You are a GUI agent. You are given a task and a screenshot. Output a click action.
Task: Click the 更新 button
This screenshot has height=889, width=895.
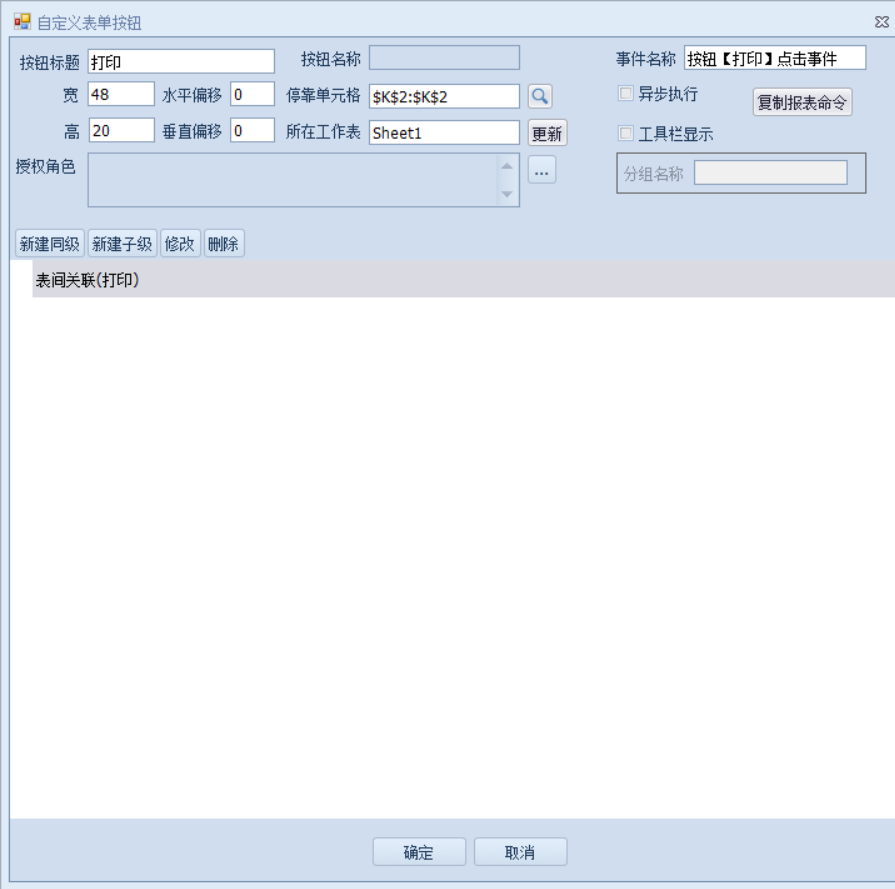547,134
